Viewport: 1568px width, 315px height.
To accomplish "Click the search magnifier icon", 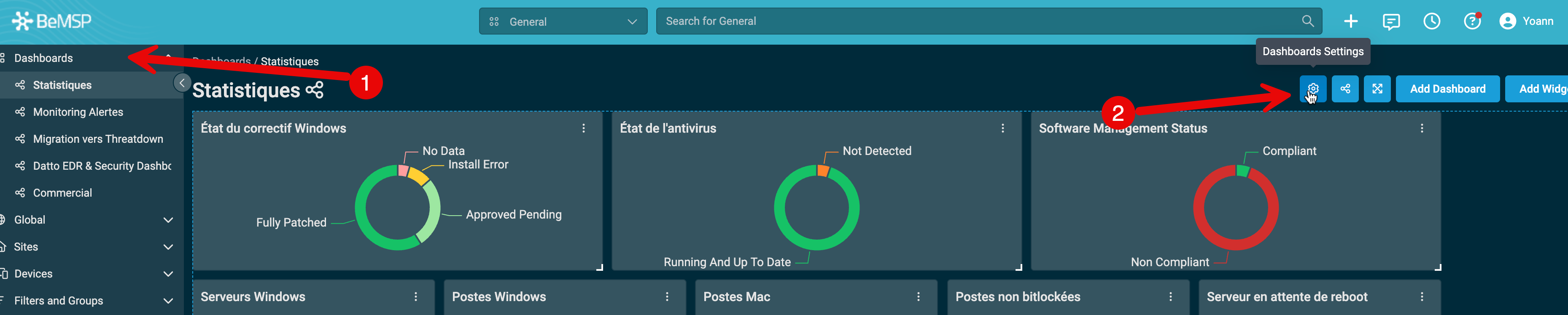I will coord(1307,21).
